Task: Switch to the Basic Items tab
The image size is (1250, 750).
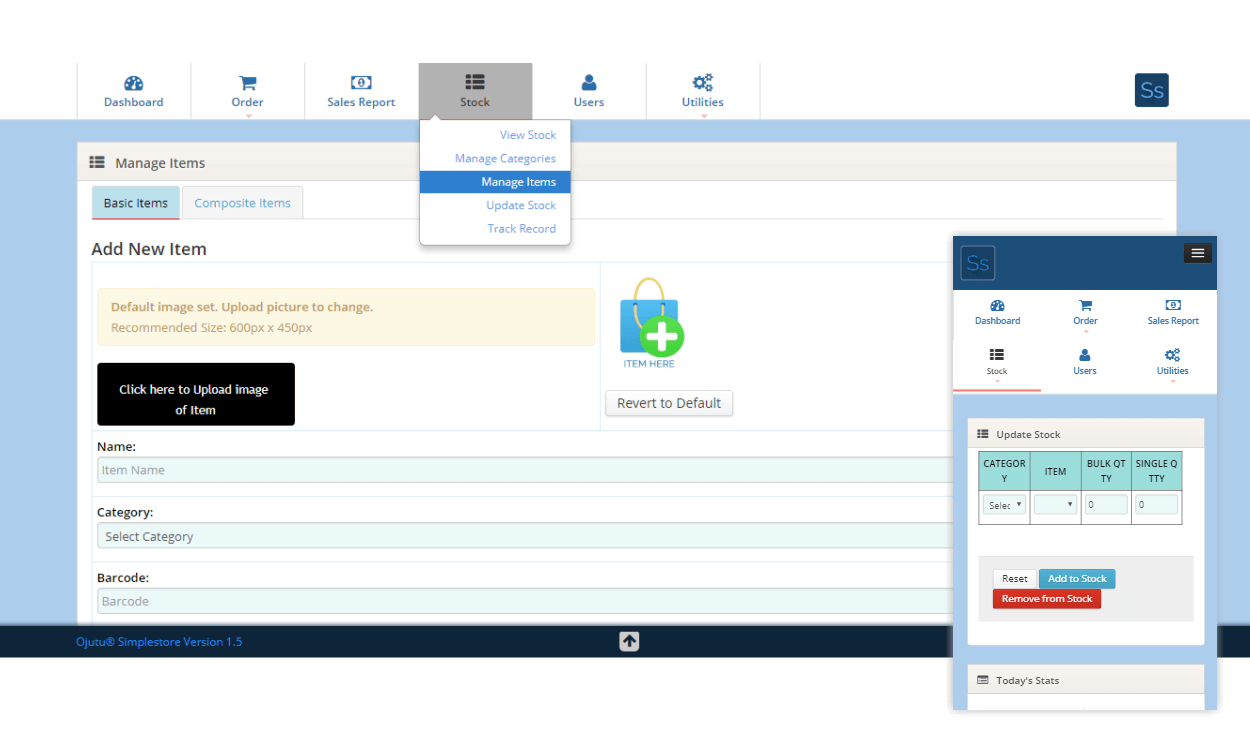Action: (x=136, y=203)
